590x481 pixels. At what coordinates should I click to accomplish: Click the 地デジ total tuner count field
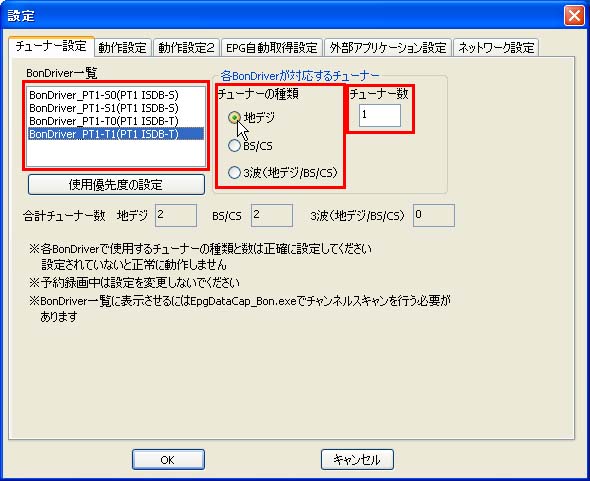176,215
